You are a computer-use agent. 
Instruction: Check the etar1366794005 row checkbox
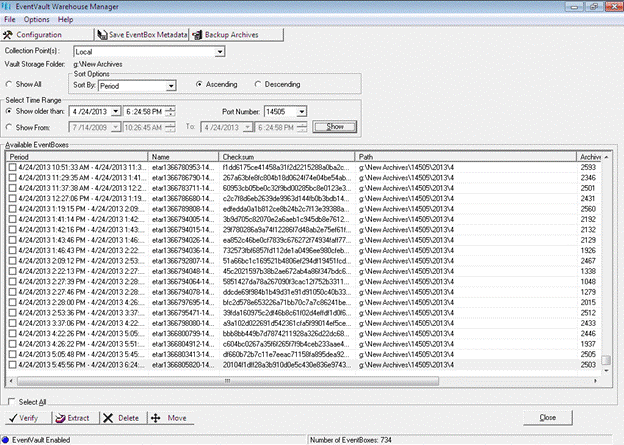(x=12, y=219)
